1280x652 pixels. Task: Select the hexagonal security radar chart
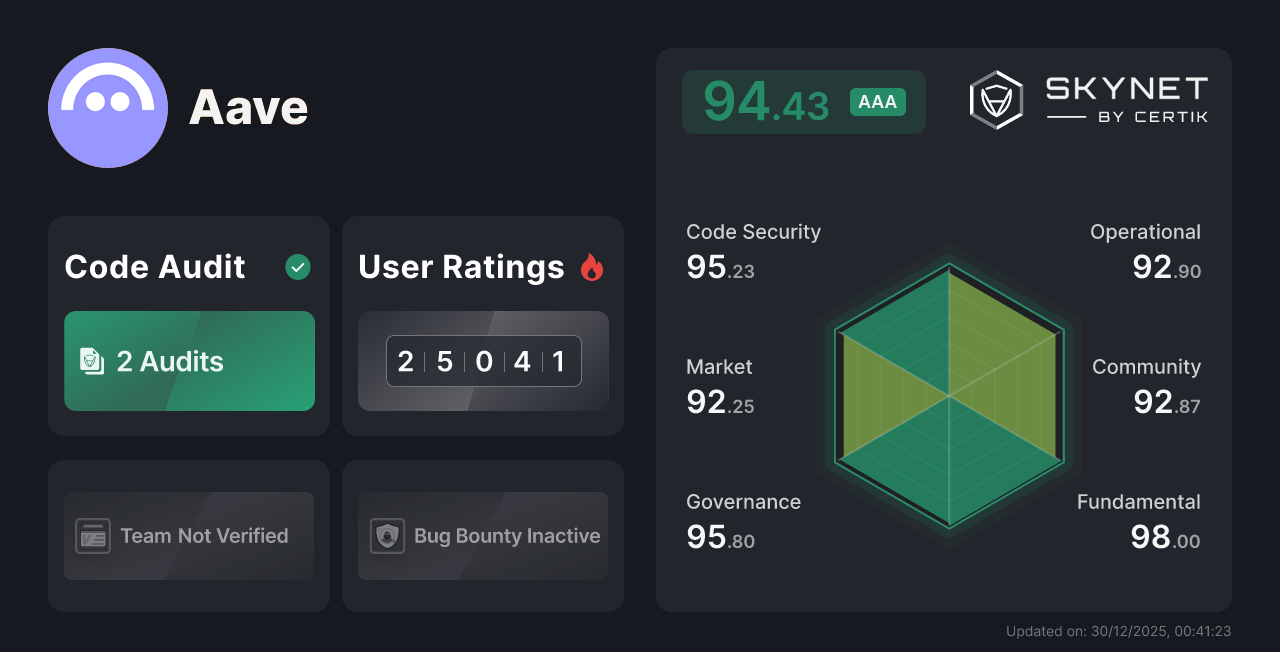[x=948, y=397]
